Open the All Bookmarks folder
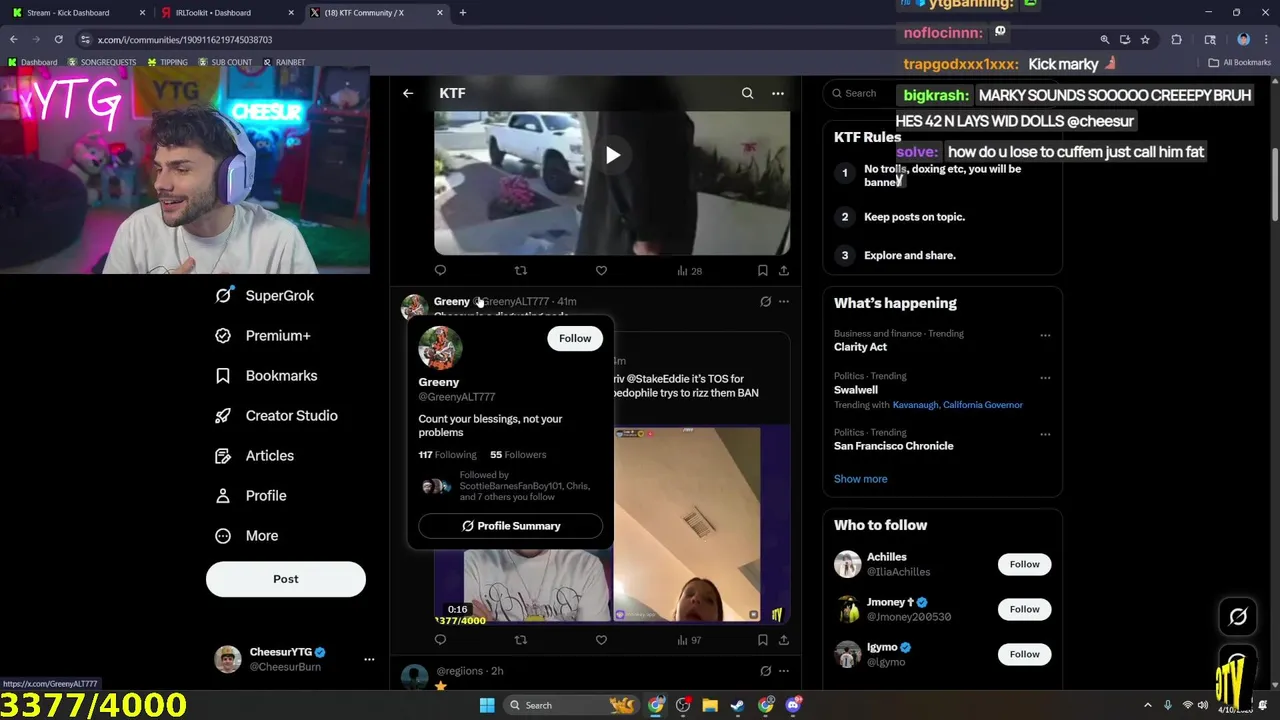The image size is (1280, 720). 1239,62
